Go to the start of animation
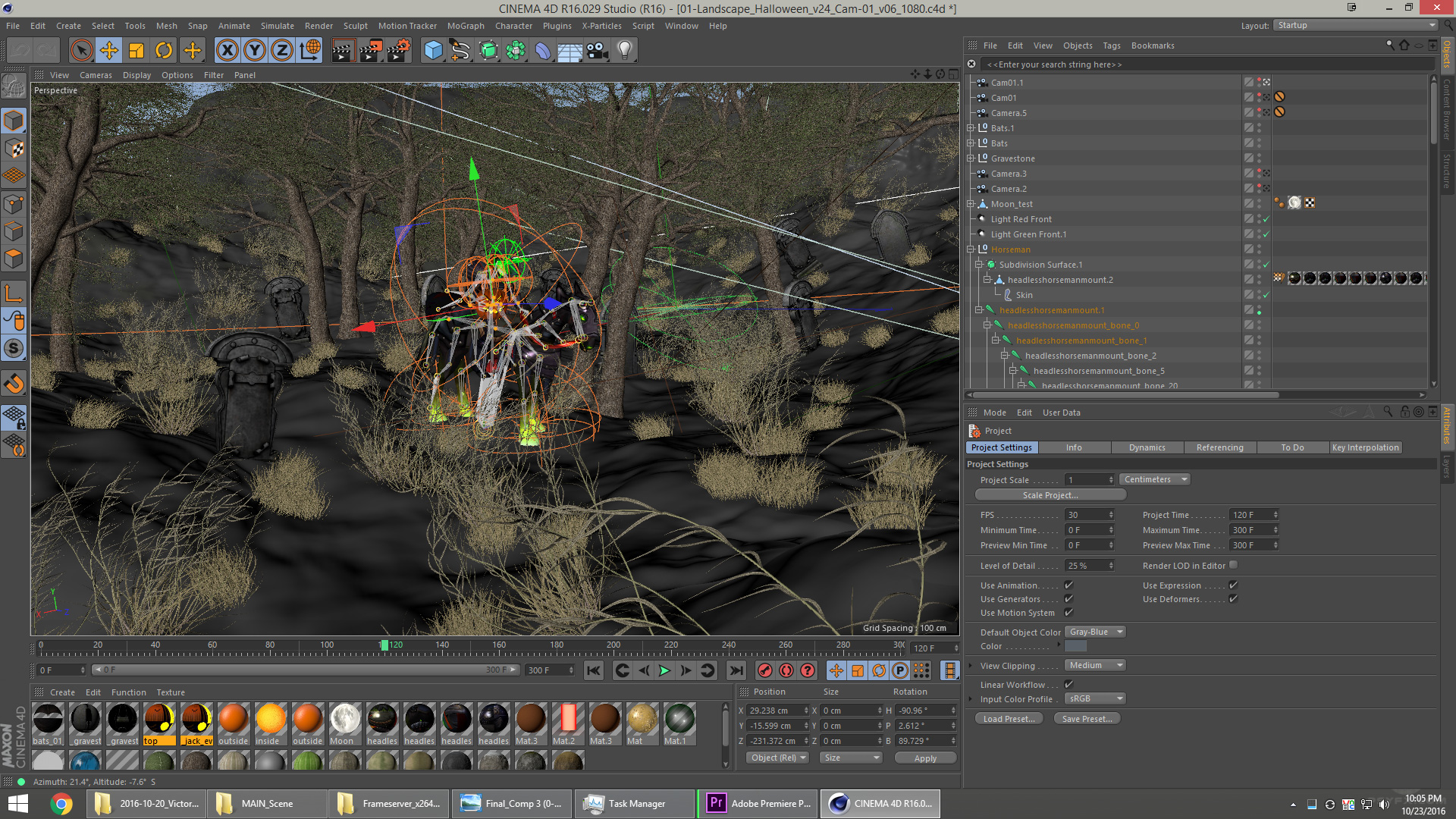 [594, 670]
